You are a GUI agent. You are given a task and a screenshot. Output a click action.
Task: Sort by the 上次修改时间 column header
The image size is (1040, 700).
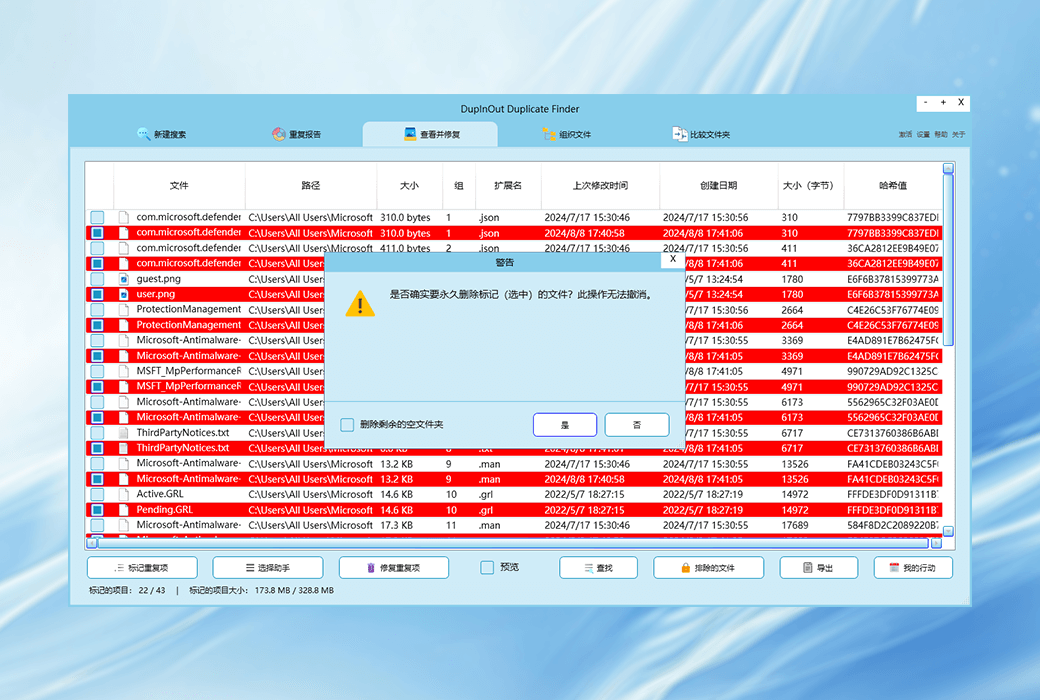point(600,186)
